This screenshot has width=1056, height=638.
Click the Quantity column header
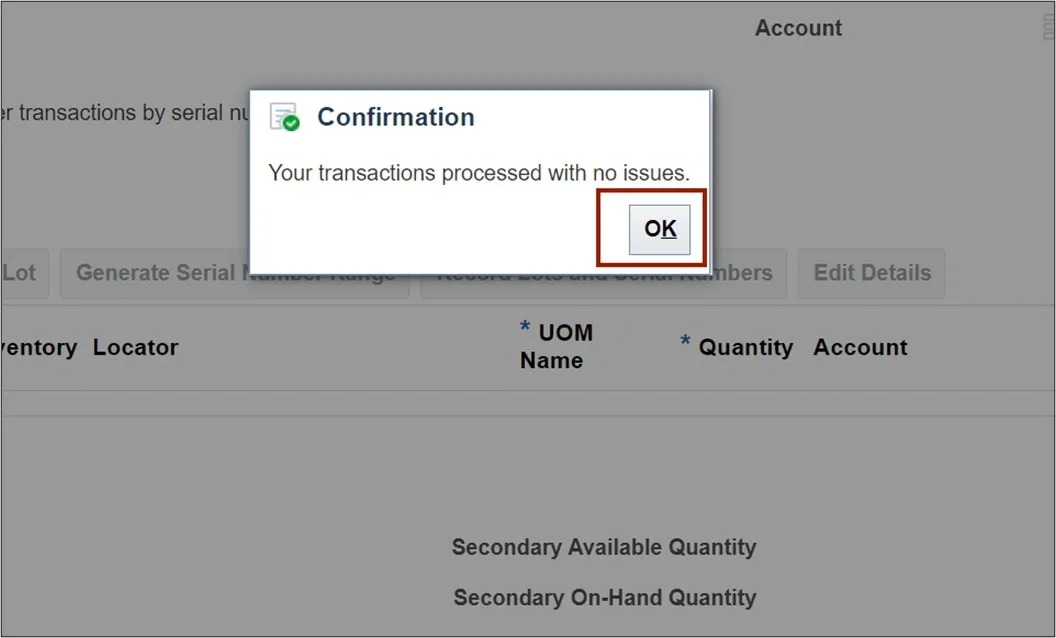pyautogui.click(x=745, y=348)
